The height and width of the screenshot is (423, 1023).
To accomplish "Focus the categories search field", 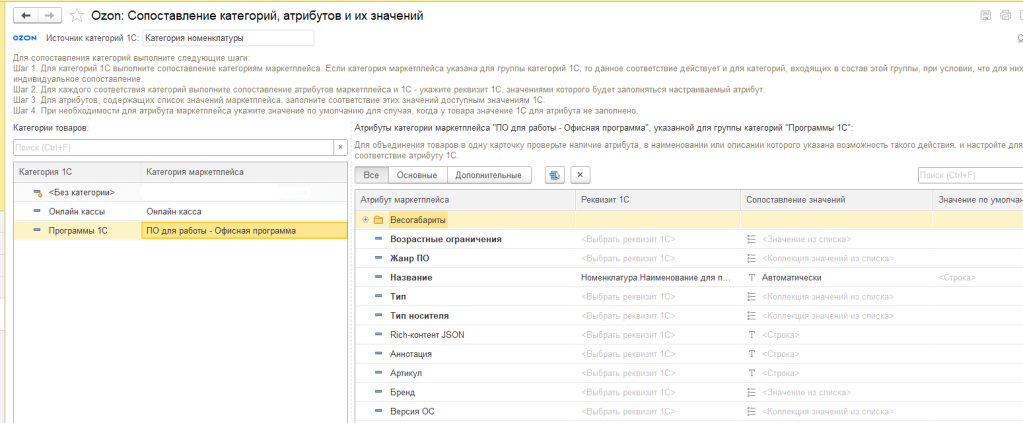I will [x=174, y=148].
